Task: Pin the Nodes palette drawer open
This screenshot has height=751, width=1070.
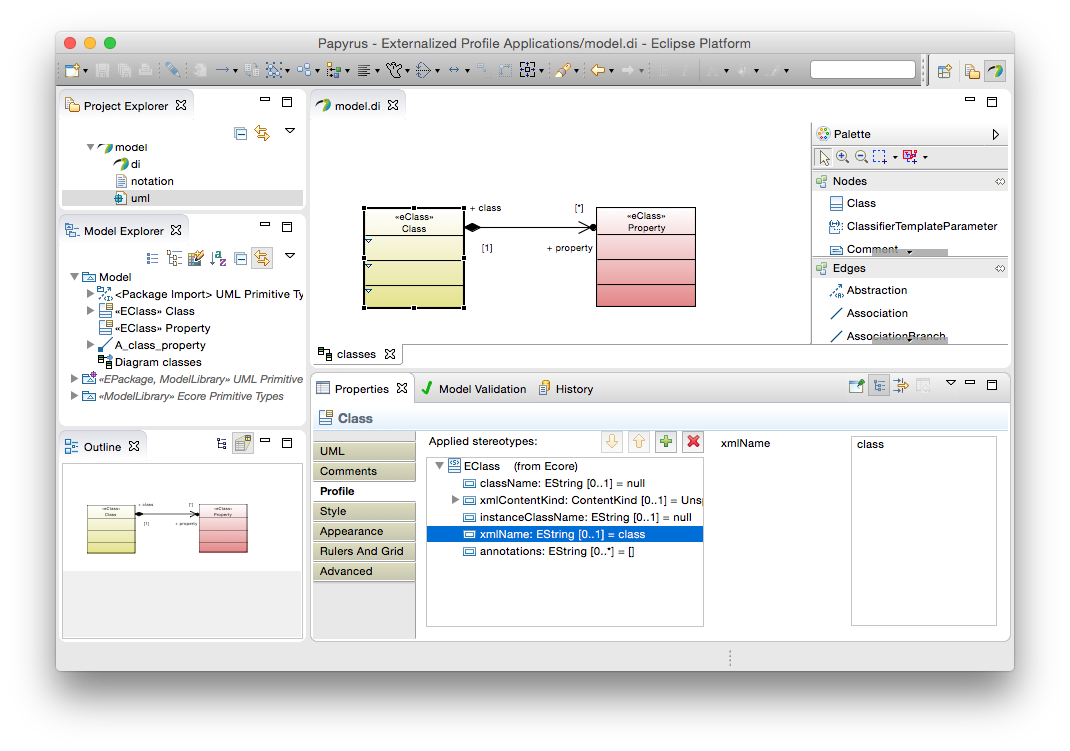Action: click(1000, 181)
